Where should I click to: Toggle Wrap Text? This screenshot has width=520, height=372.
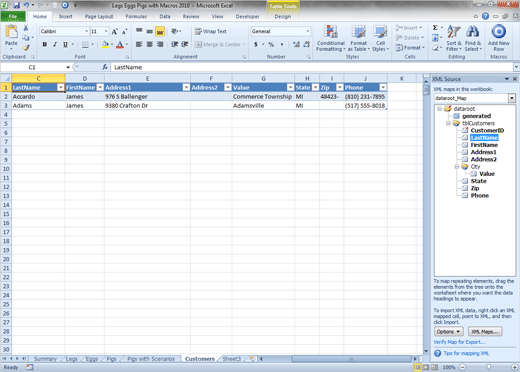[211, 31]
